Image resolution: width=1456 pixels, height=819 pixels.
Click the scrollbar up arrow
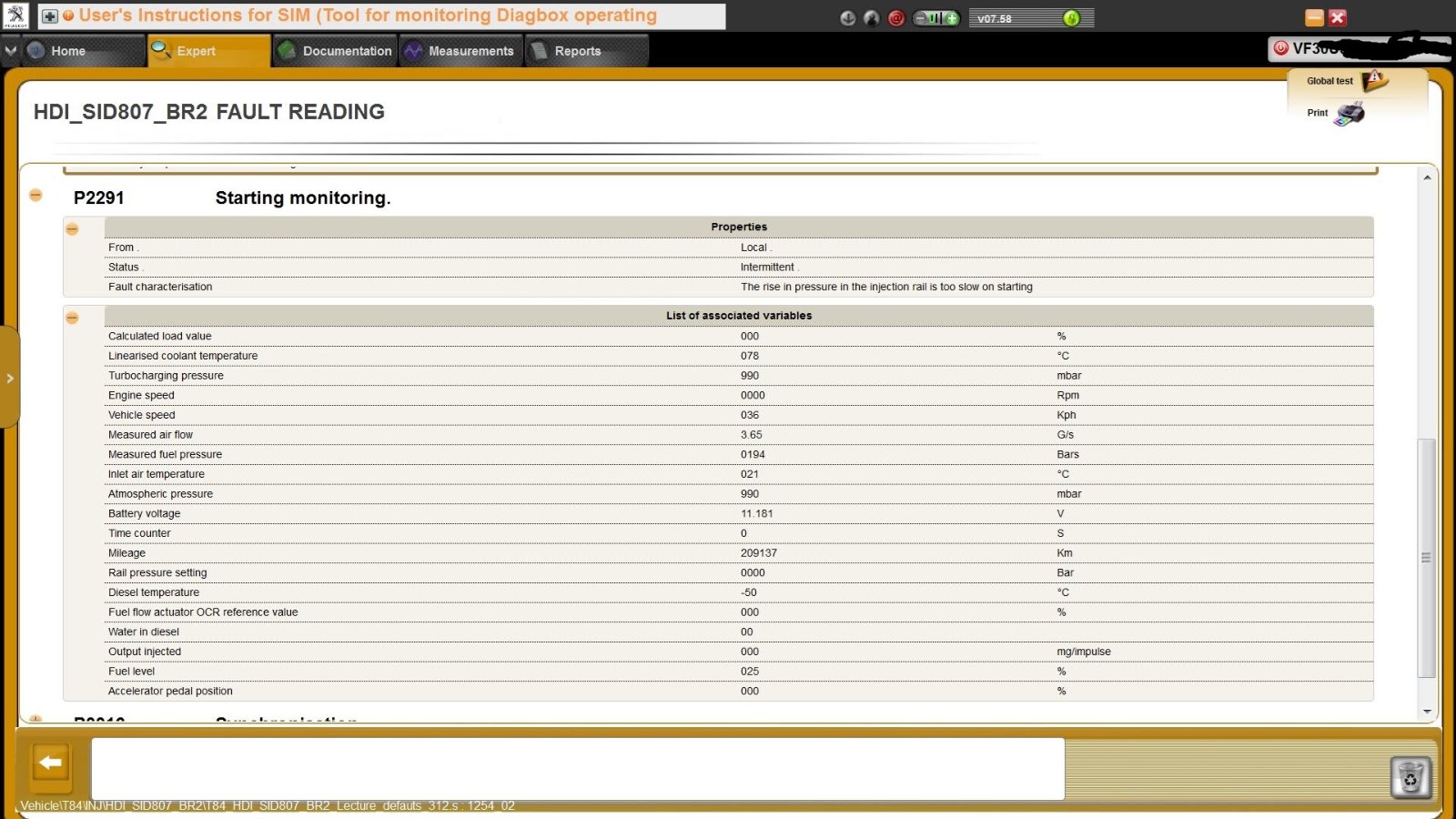tap(1427, 177)
